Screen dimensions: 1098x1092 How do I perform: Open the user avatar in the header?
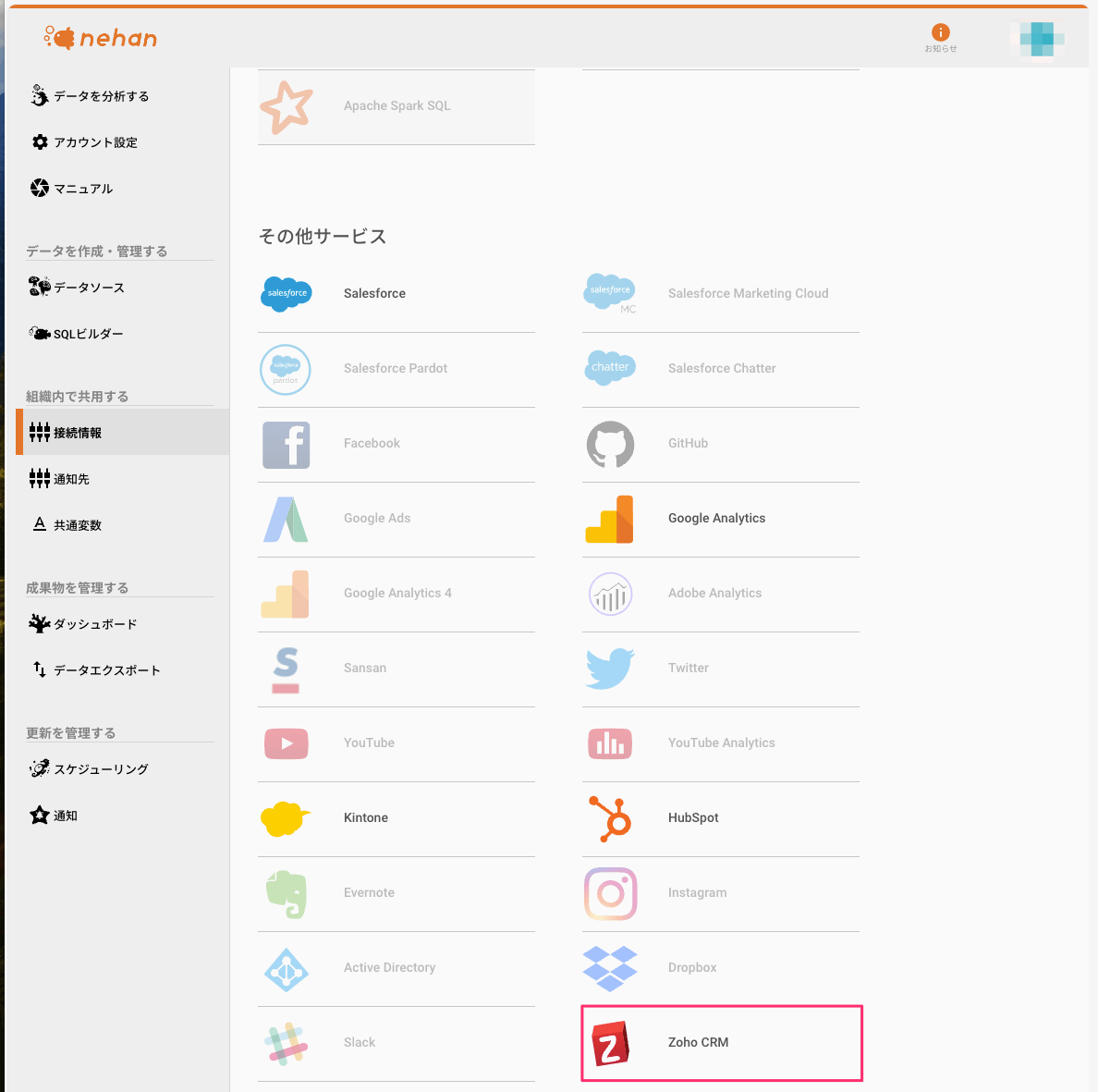point(1038,39)
